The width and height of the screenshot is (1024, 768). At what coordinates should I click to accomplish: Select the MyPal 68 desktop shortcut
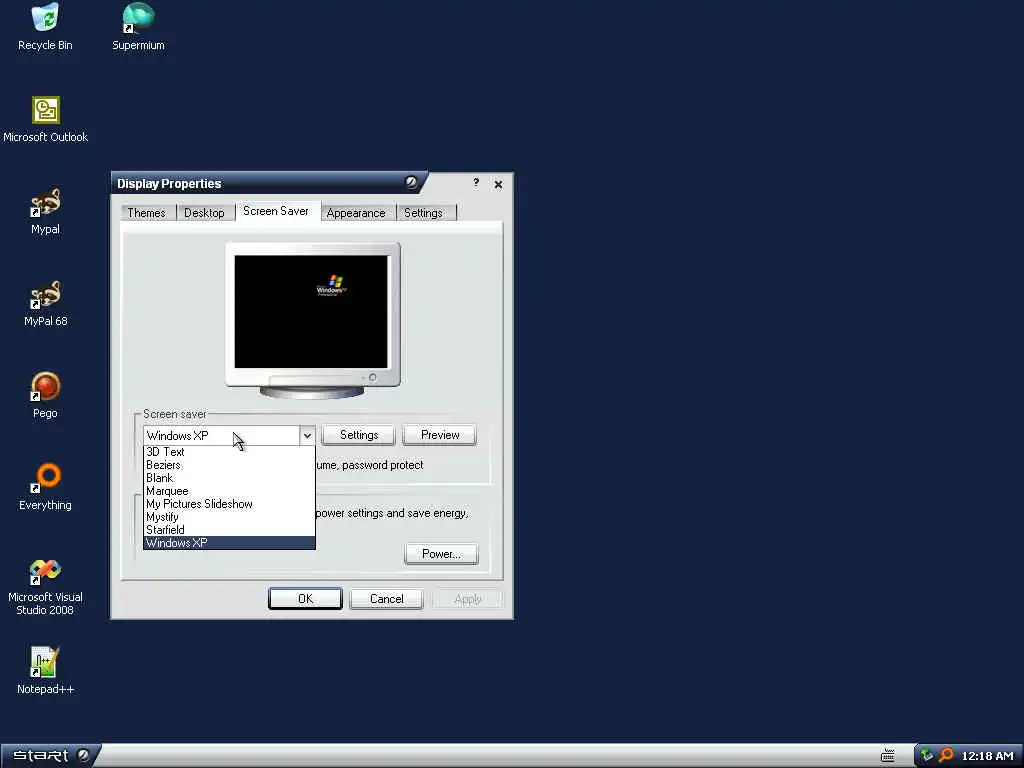(x=45, y=304)
